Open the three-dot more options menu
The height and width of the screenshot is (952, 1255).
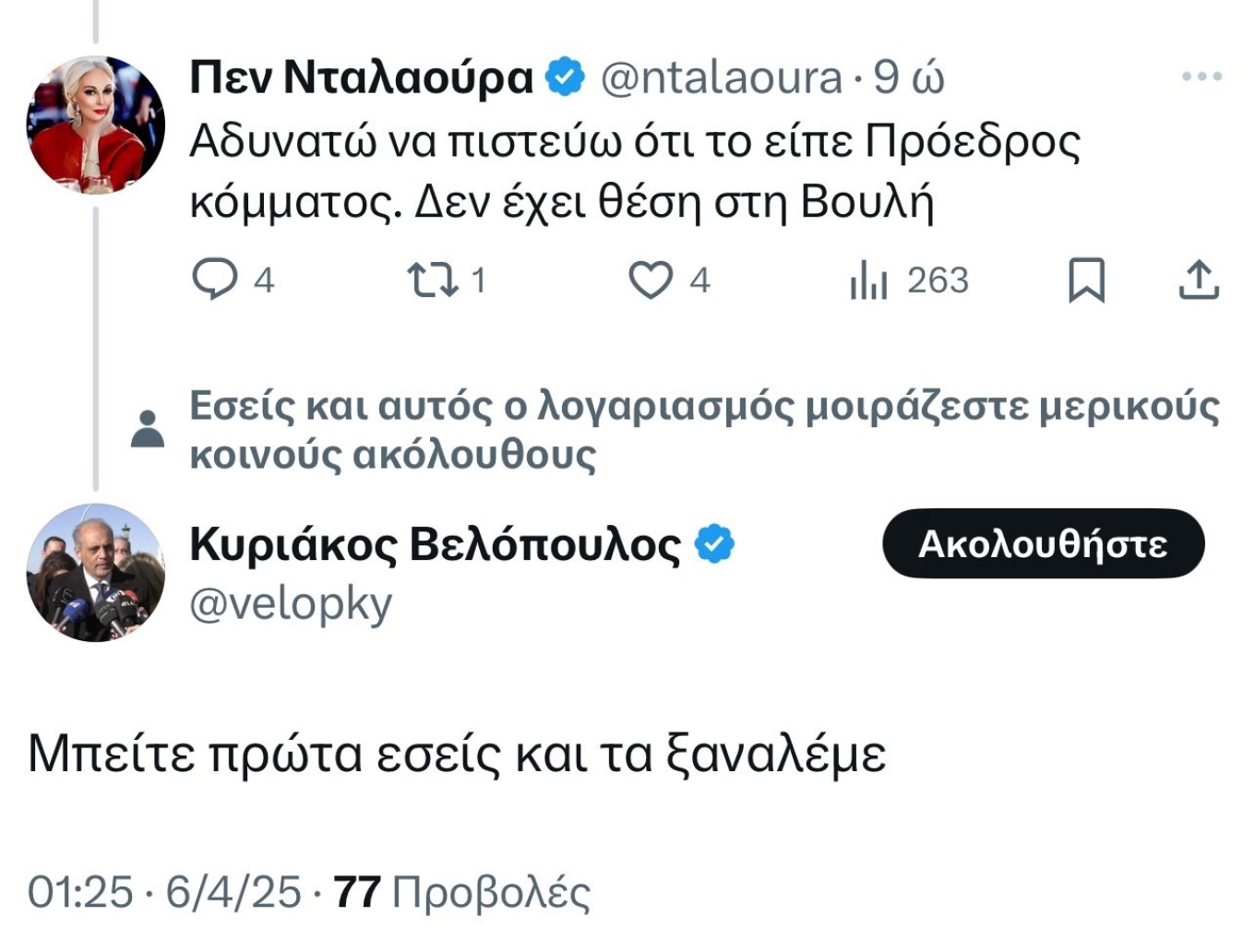[1201, 77]
